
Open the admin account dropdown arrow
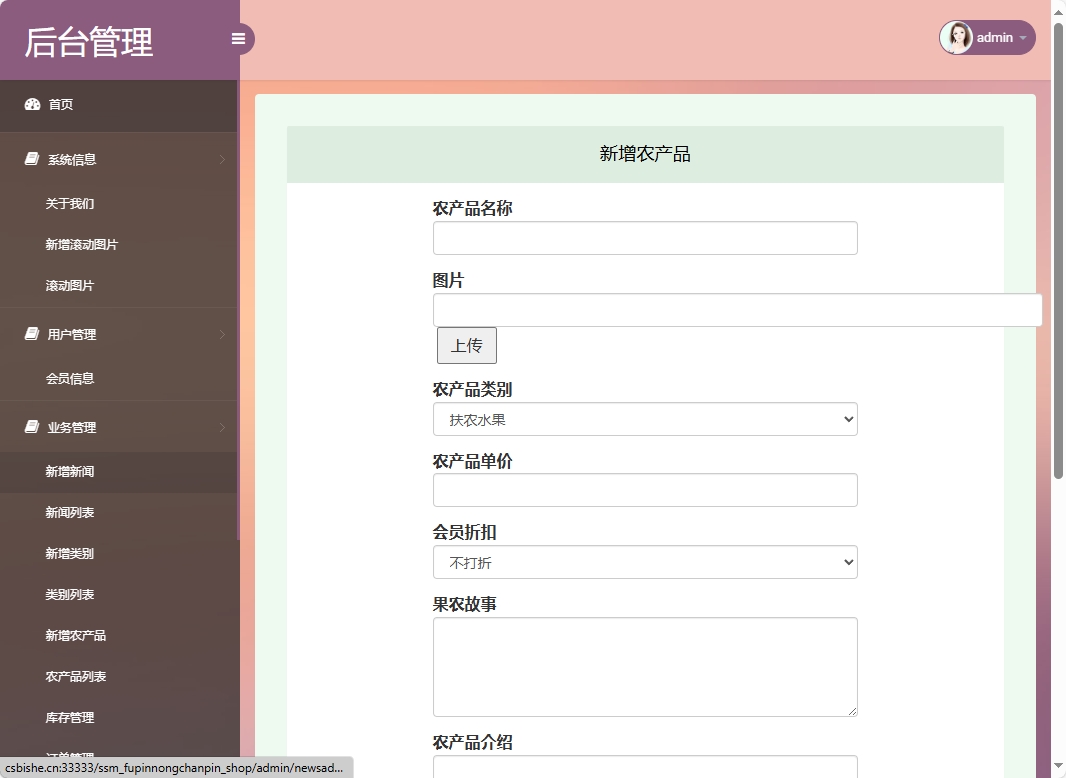pyautogui.click(x=1022, y=38)
